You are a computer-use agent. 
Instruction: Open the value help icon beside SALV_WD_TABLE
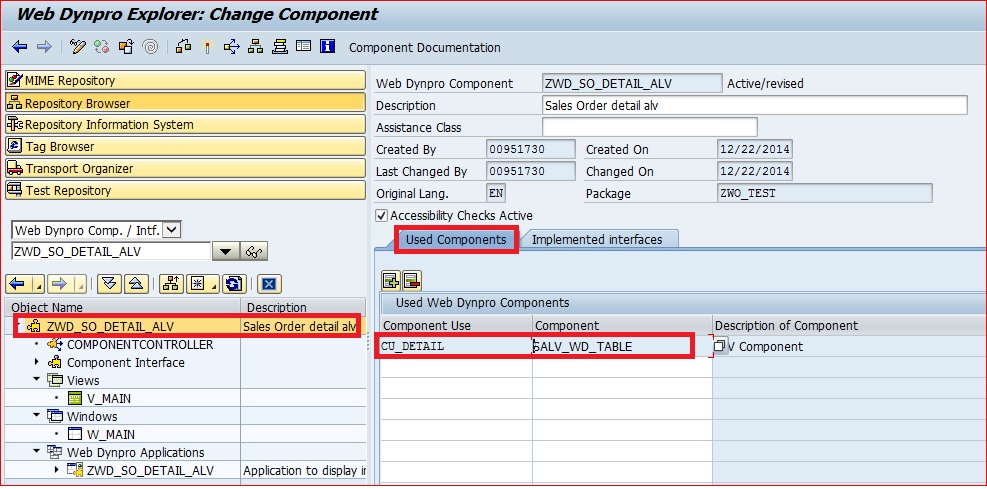point(719,347)
